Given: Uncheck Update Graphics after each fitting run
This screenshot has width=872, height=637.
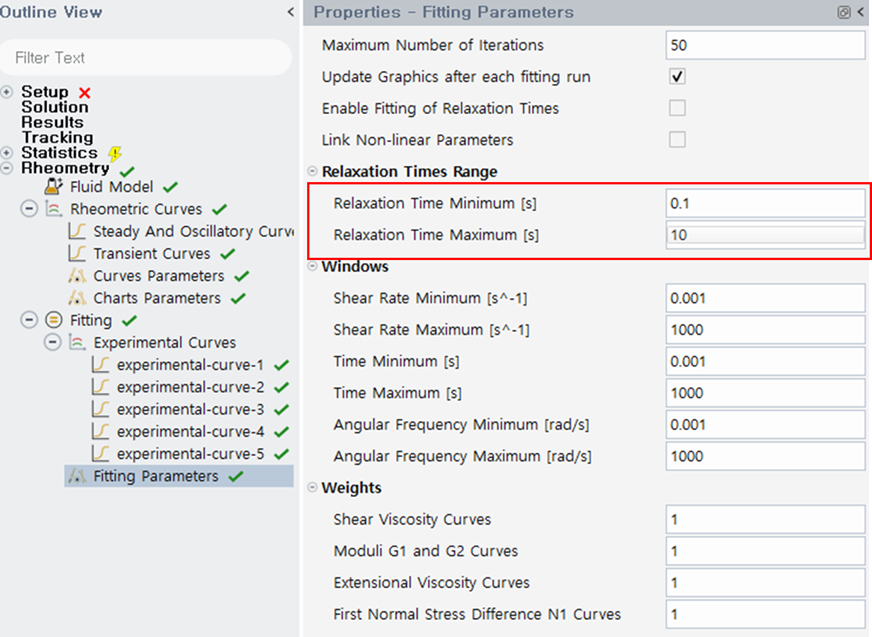Looking at the screenshot, I should (677, 76).
